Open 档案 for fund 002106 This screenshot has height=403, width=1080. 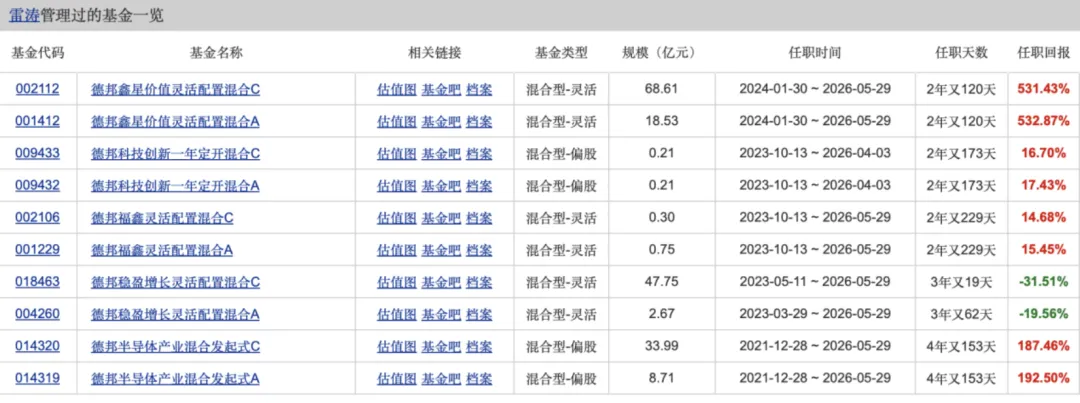pos(479,218)
